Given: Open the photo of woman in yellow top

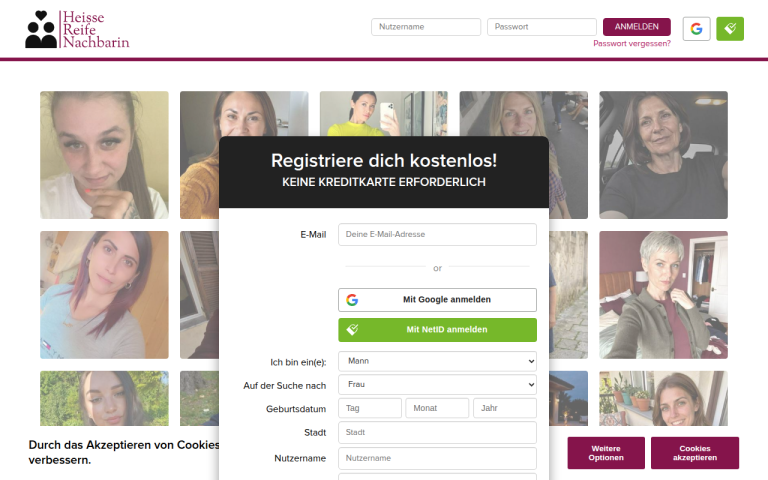Looking at the screenshot, I should 384,114.
